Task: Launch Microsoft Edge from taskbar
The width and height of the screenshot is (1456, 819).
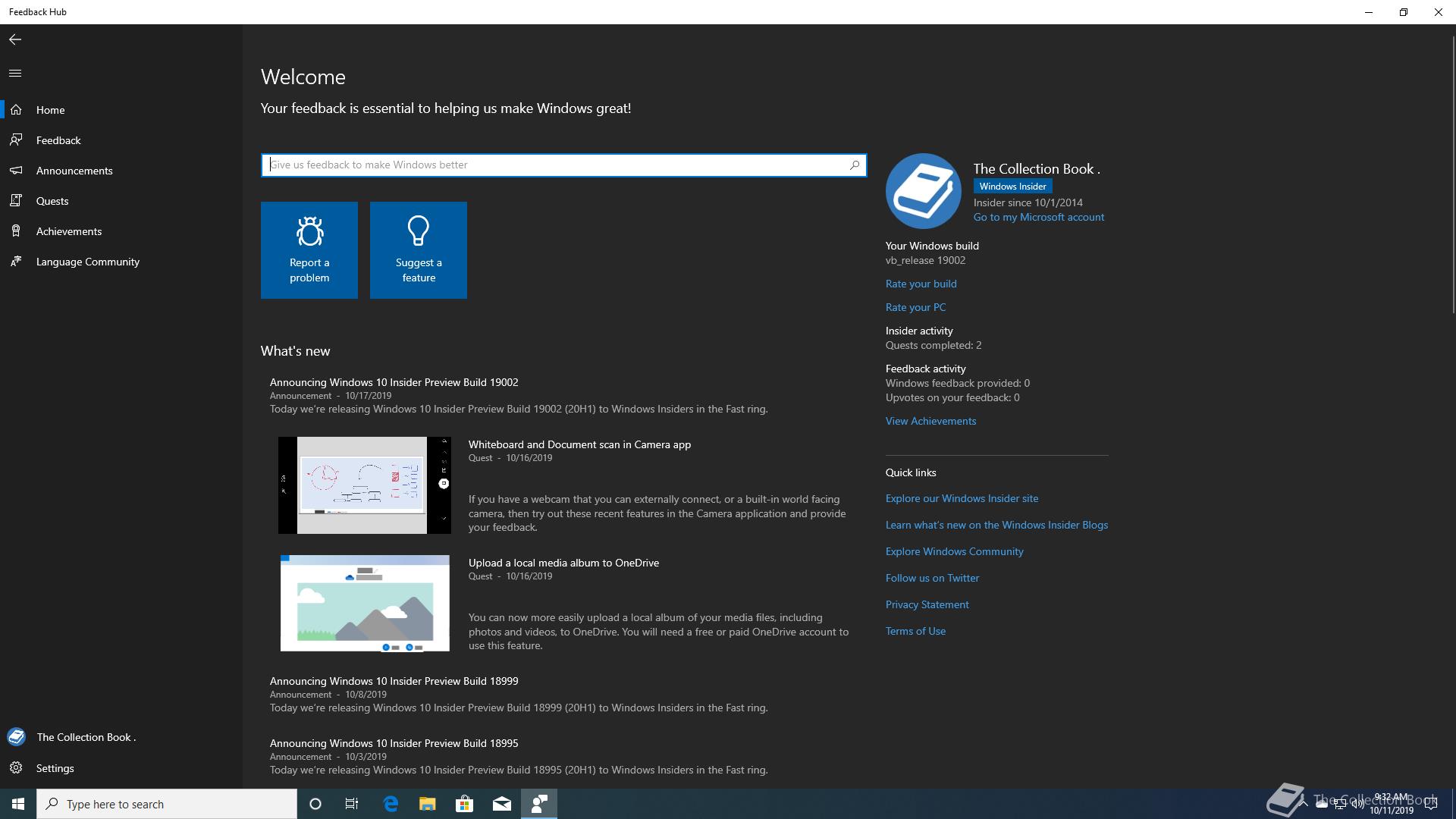Action: [x=391, y=804]
